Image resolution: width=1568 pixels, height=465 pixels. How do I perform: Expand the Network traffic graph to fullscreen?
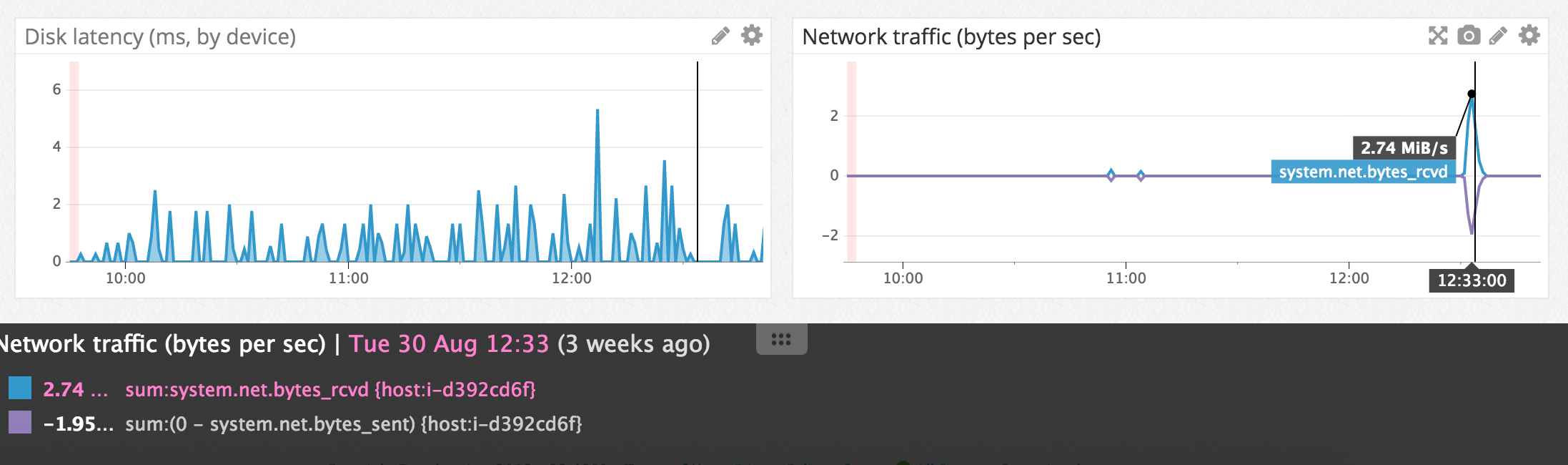[1439, 34]
